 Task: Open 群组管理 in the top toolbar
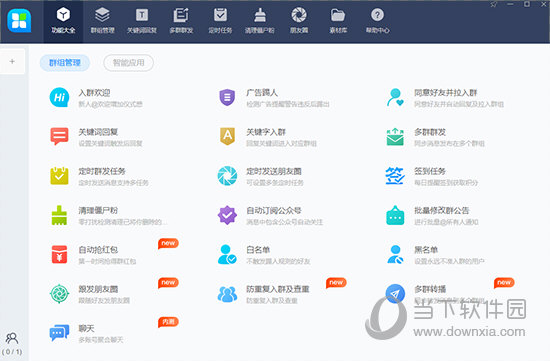pyautogui.click(x=102, y=21)
